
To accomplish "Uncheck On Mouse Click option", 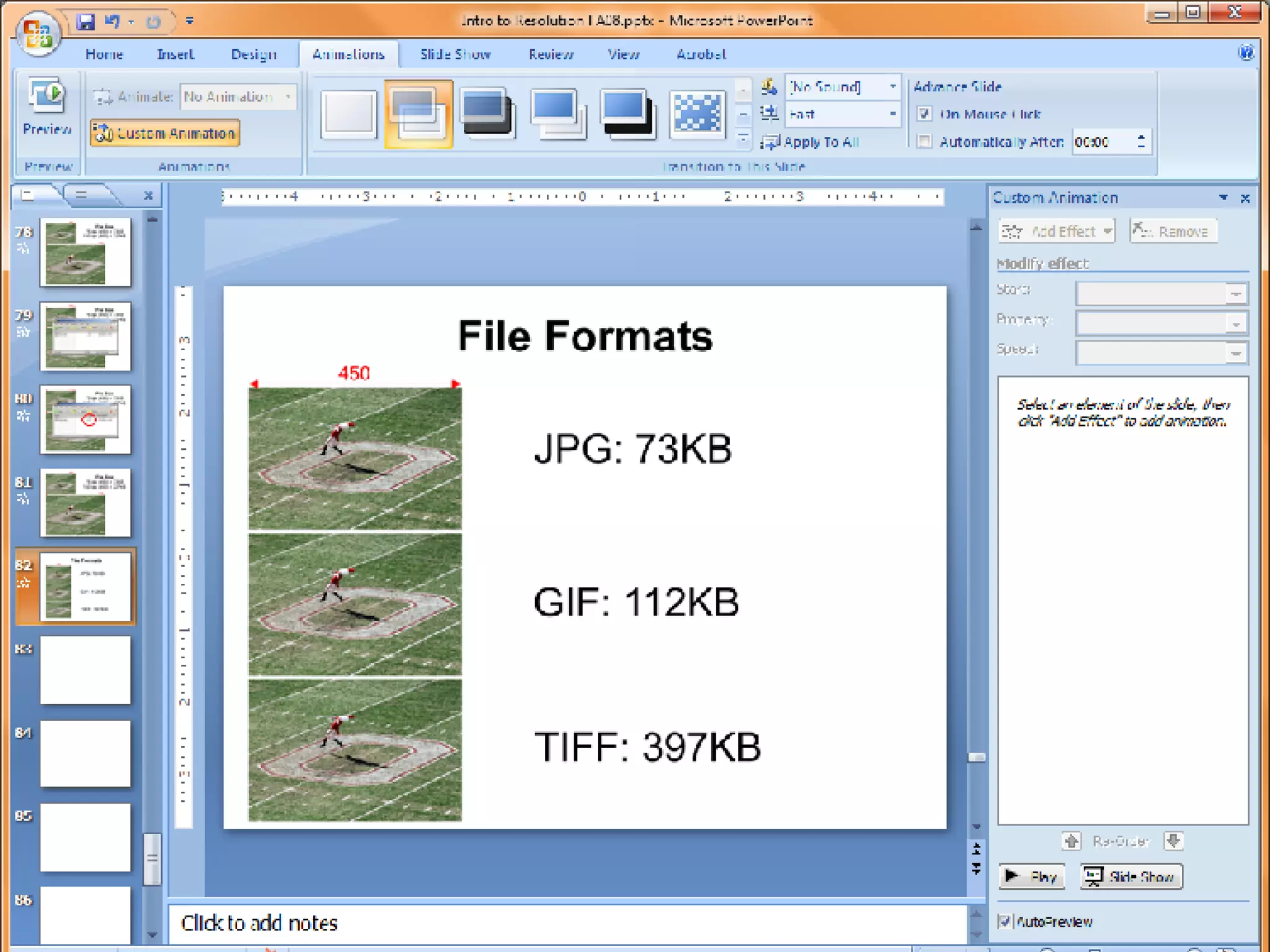I will 925,114.
